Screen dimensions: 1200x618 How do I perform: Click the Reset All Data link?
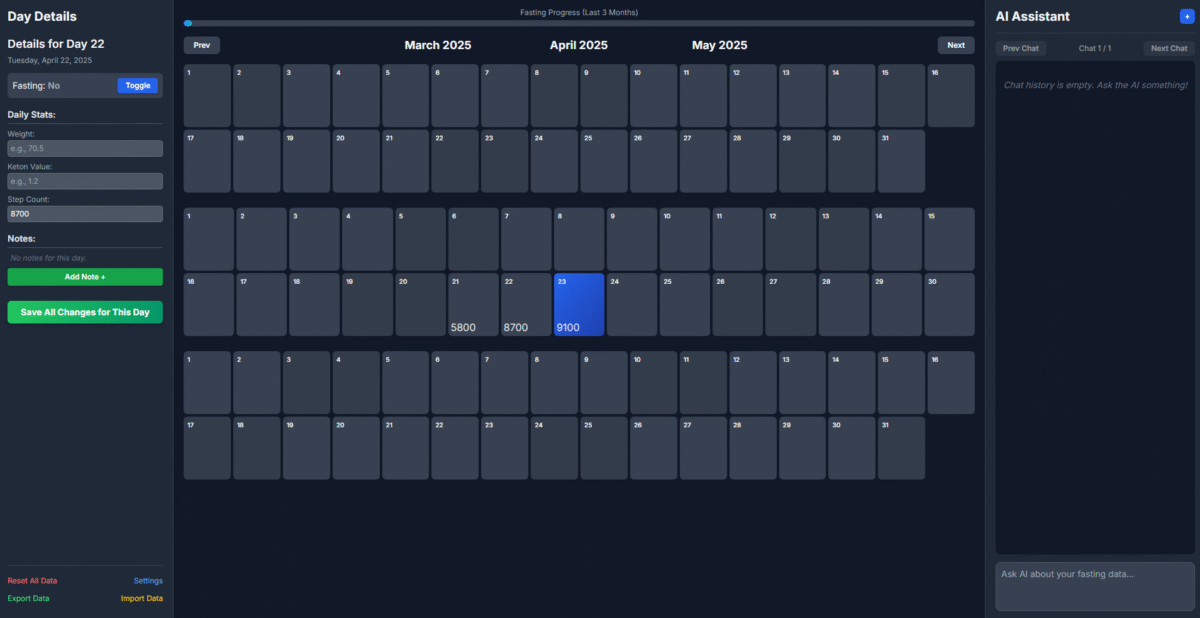tap(32, 581)
